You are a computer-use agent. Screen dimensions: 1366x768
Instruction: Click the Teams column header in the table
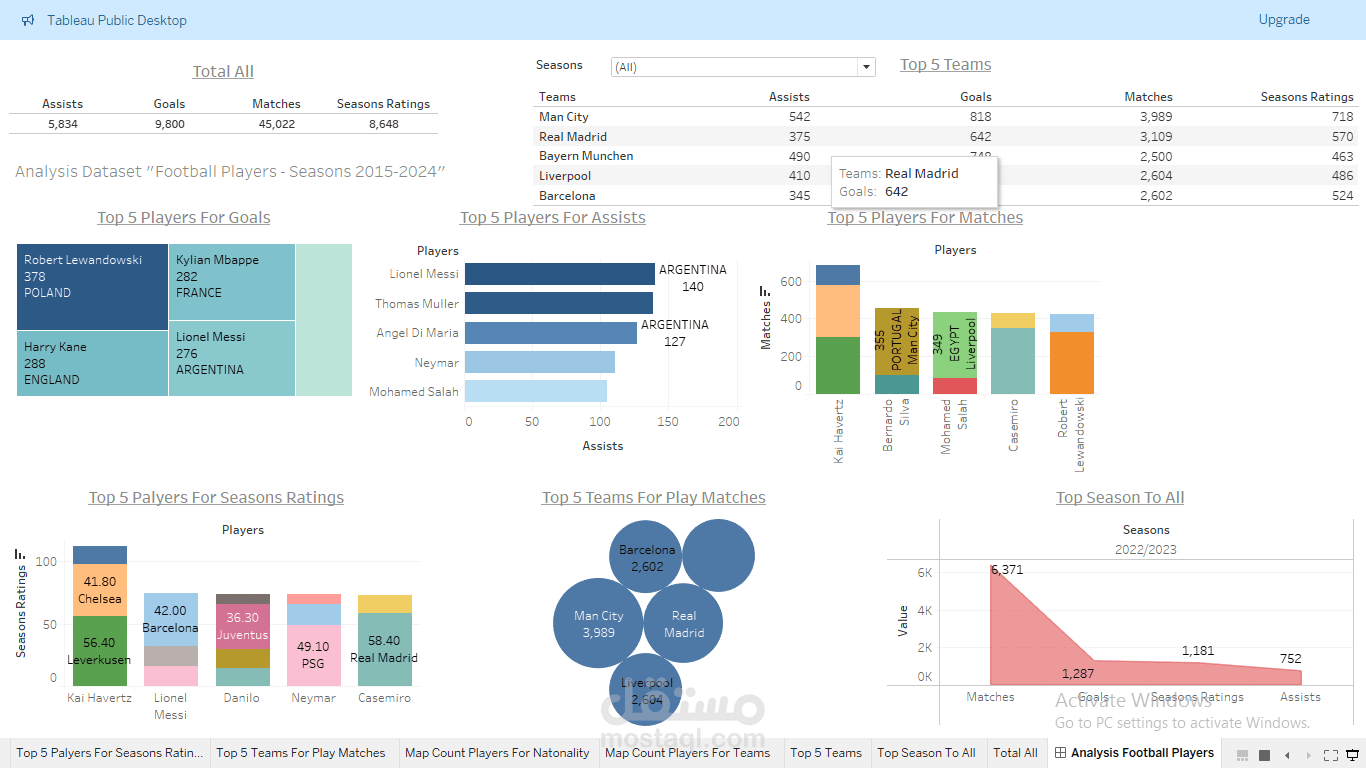[x=557, y=97]
